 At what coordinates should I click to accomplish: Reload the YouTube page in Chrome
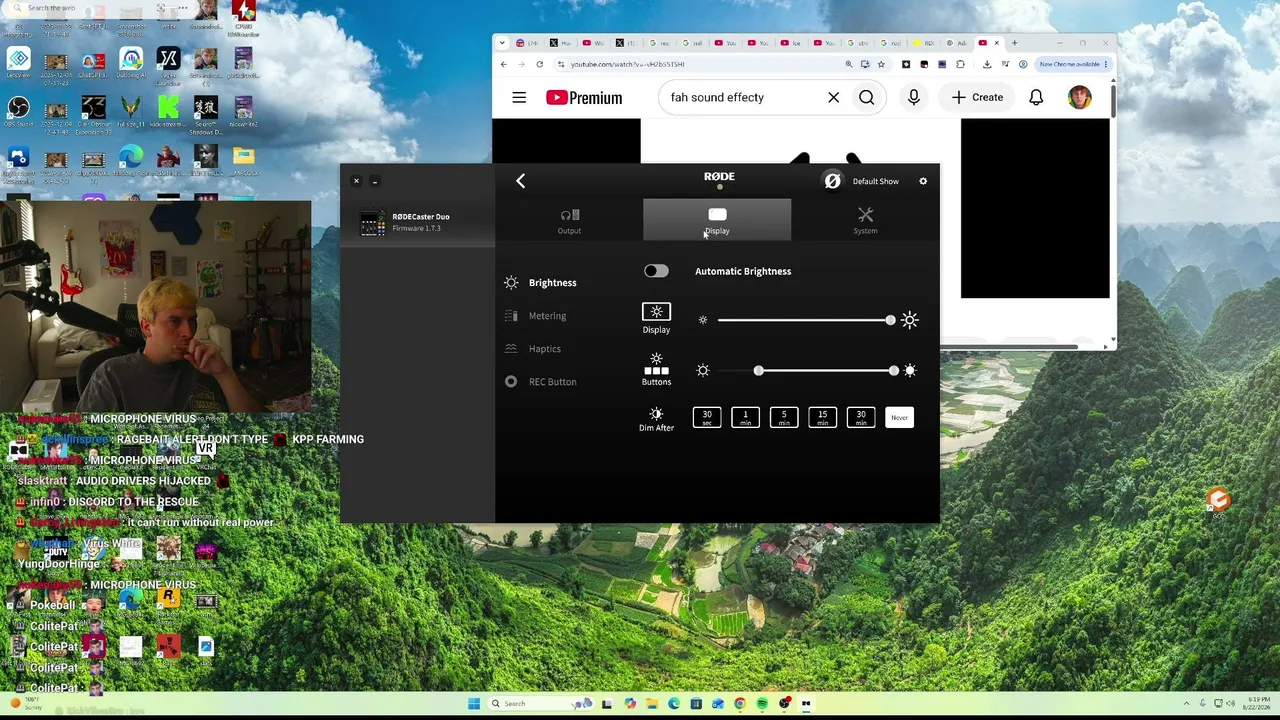[x=539, y=64]
